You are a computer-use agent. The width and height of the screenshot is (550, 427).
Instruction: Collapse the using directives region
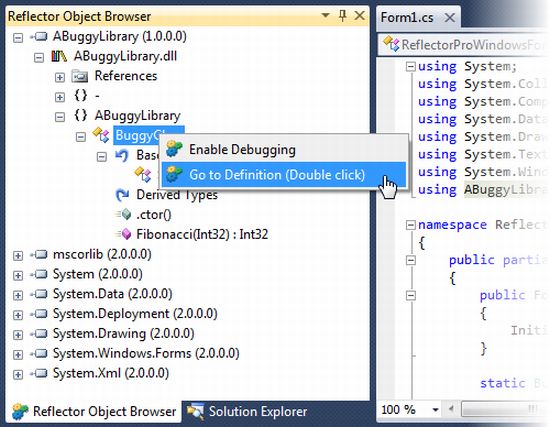pyautogui.click(x=410, y=66)
